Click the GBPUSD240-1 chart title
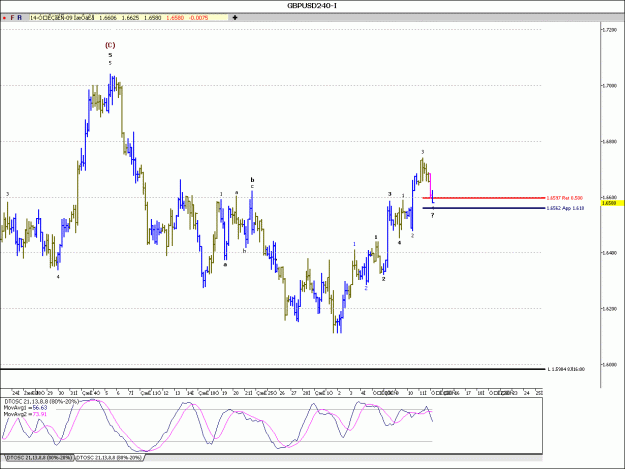625x469 pixels. 312,6
